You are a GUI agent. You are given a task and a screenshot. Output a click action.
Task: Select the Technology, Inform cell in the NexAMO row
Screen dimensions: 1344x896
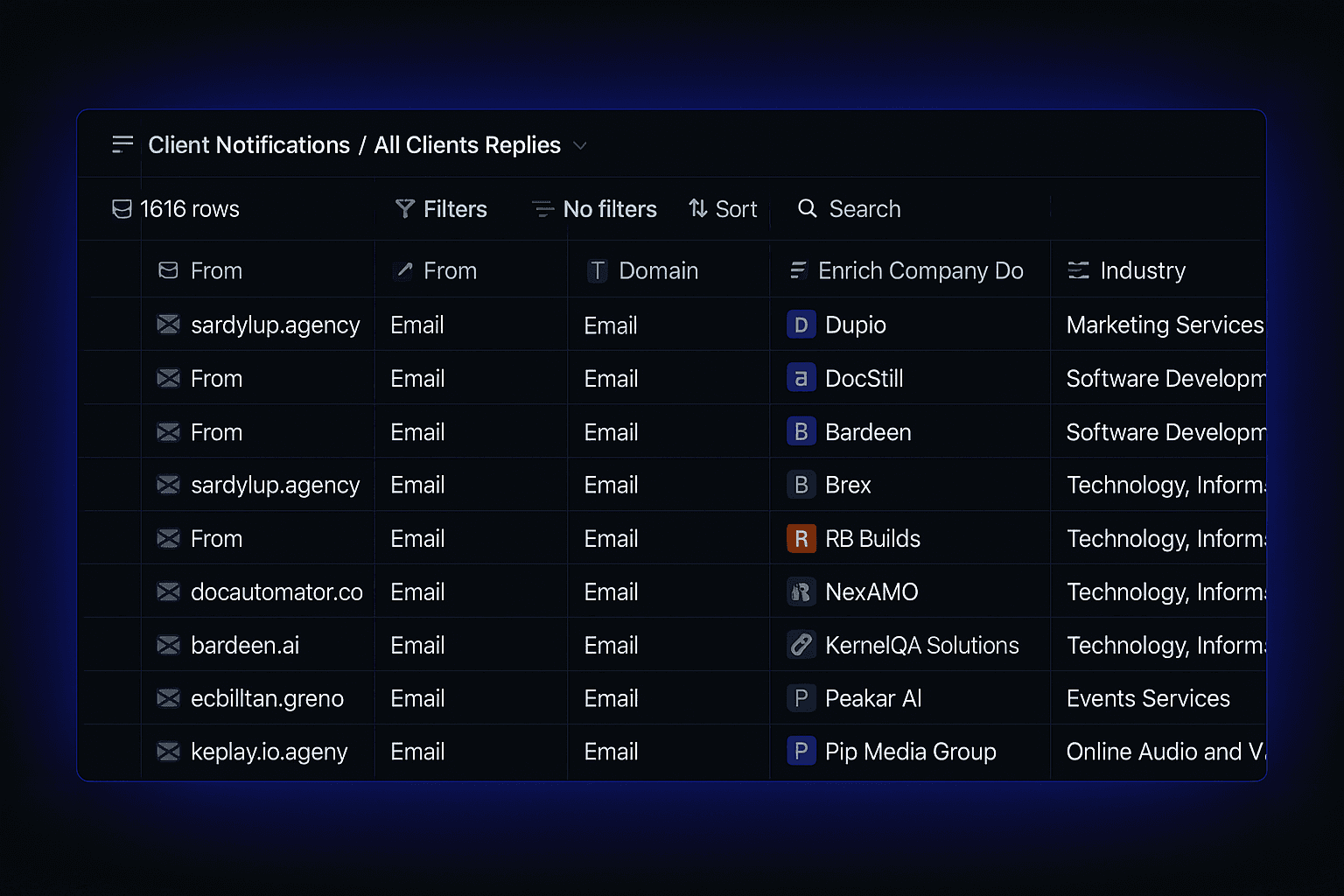(1165, 591)
